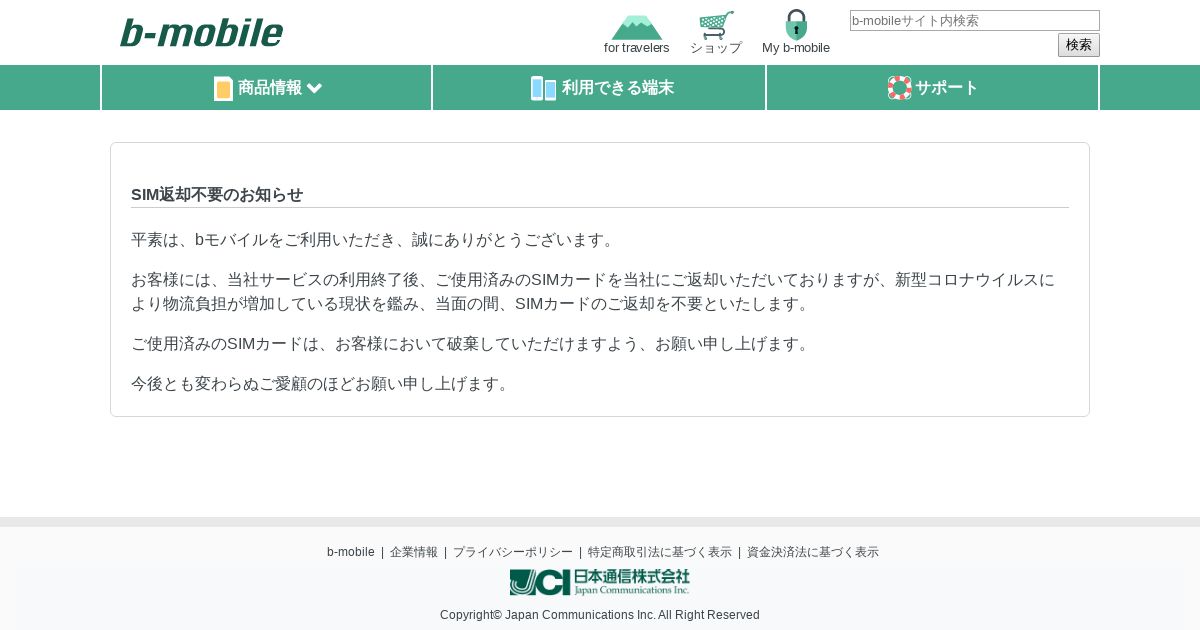The image size is (1200, 630).
Task: Click the Copyright Japan Communications Inc. text
Action: pos(600,615)
